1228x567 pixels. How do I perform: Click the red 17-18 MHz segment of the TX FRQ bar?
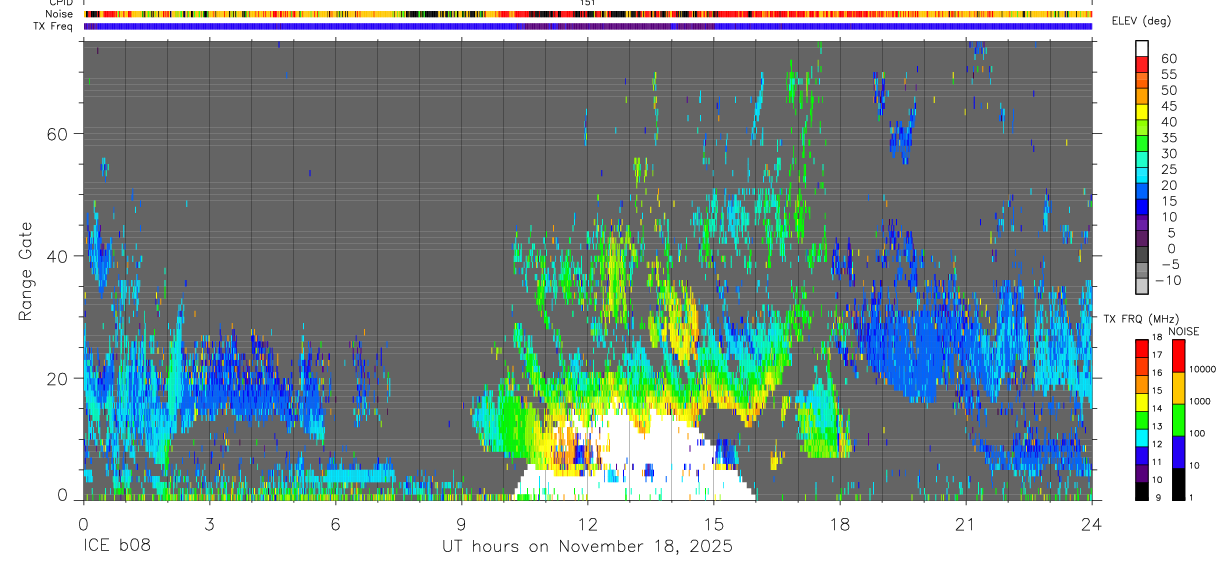(1142, 349)
